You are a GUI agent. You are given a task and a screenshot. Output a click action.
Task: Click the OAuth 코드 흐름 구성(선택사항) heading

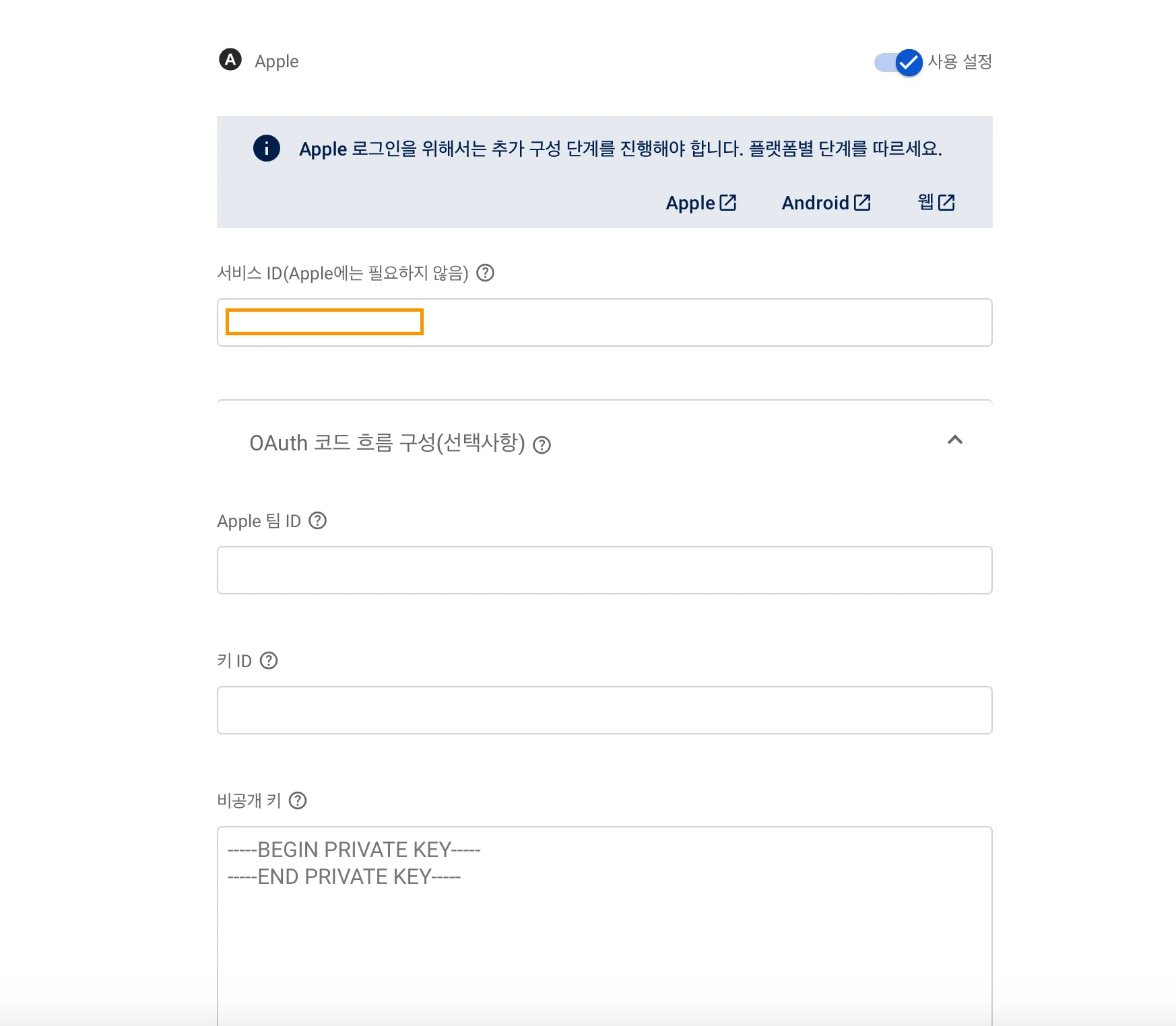387,443
